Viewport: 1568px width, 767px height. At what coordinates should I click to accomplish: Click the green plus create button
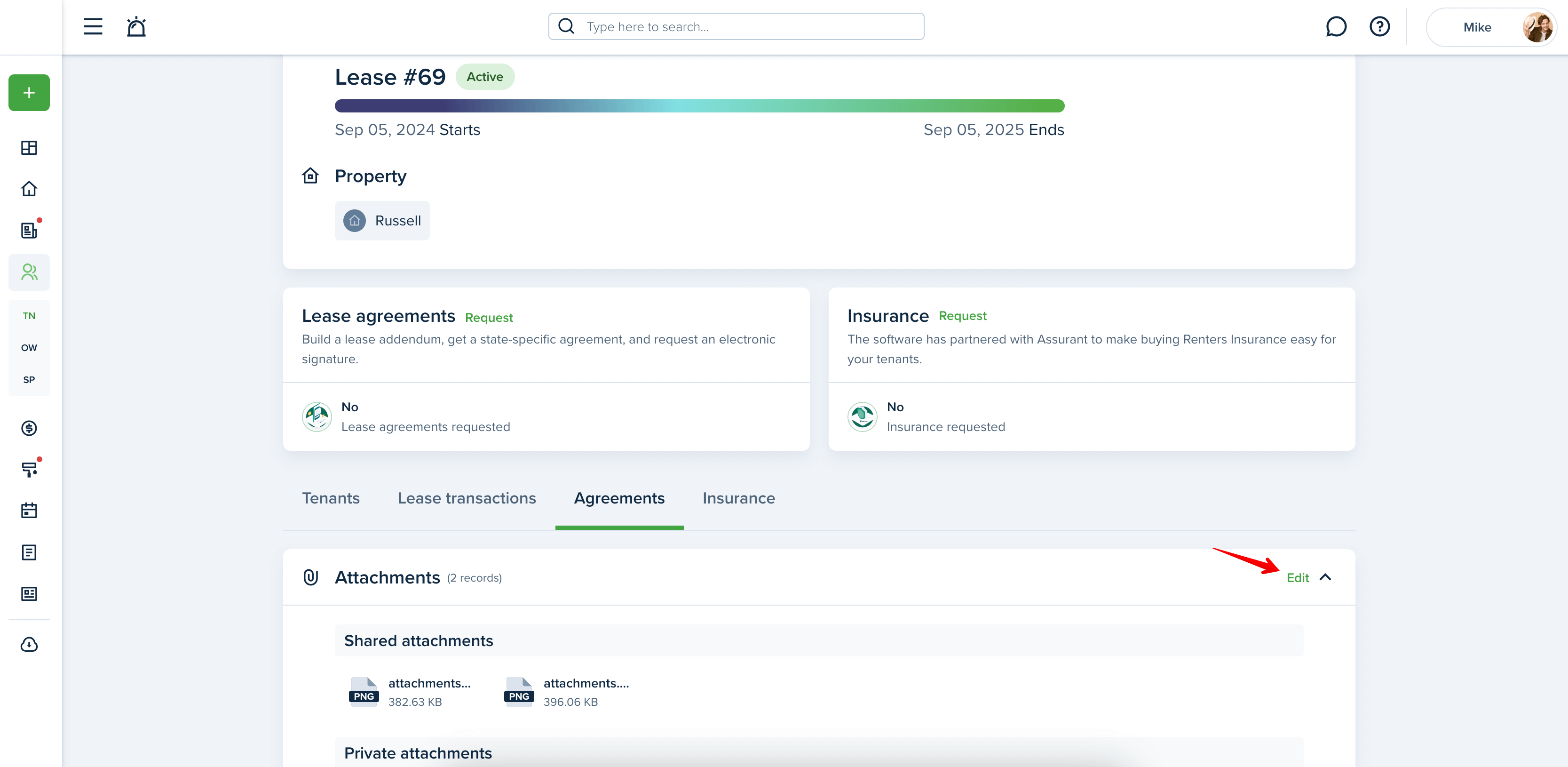point(29,93)
